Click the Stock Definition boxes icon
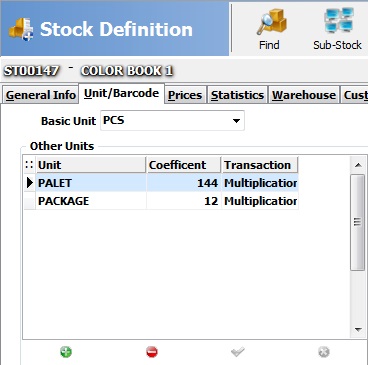The width and height of the screenshot is (368, 365). coord(21,29)
